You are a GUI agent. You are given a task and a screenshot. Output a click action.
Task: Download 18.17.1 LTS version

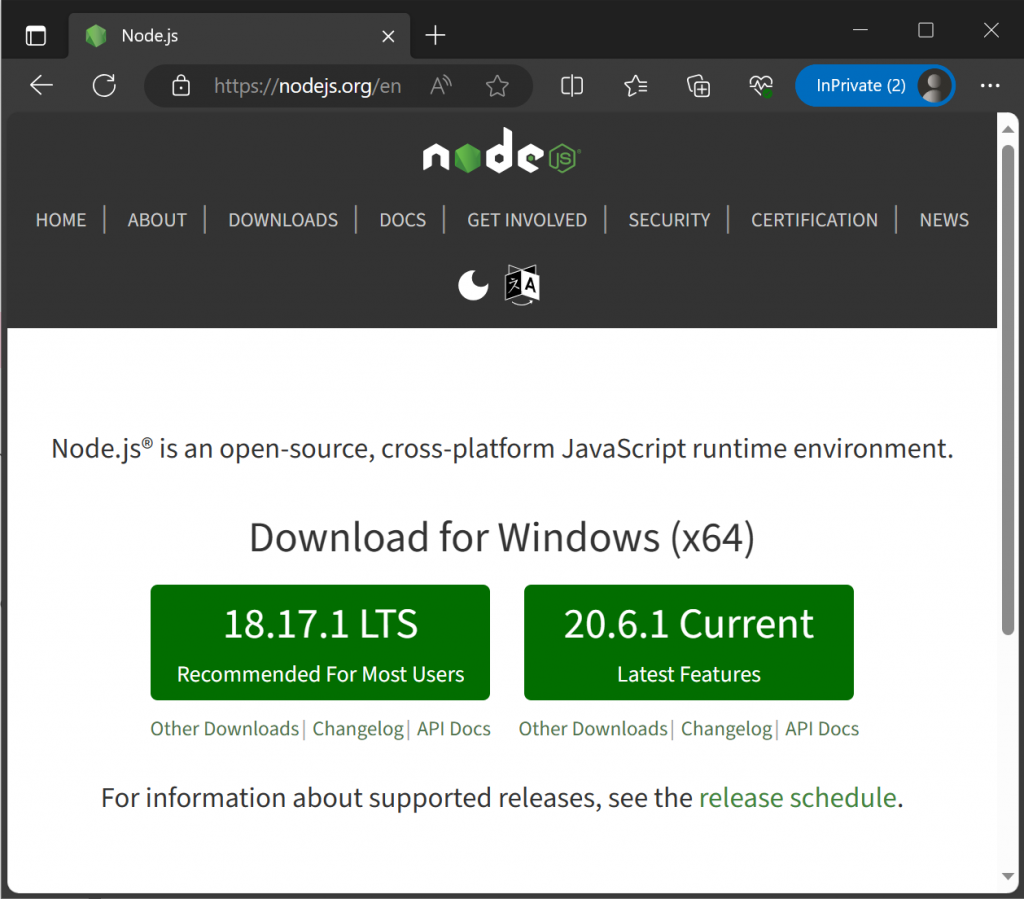coord(320,642)
